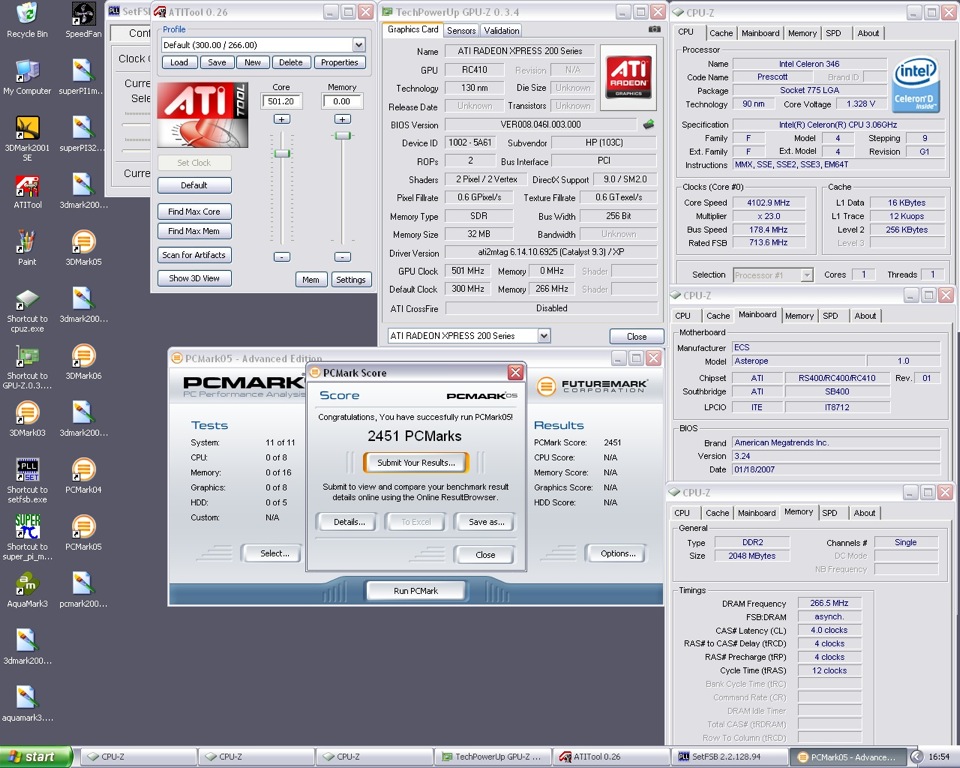960x768 pixels.
Task: Open the pcmark200... image file on the desktop
Action: [83, 589]
